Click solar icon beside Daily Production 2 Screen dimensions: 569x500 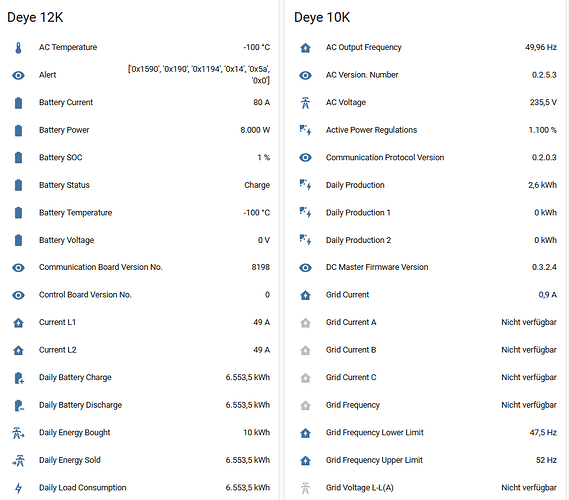point(306,240)
